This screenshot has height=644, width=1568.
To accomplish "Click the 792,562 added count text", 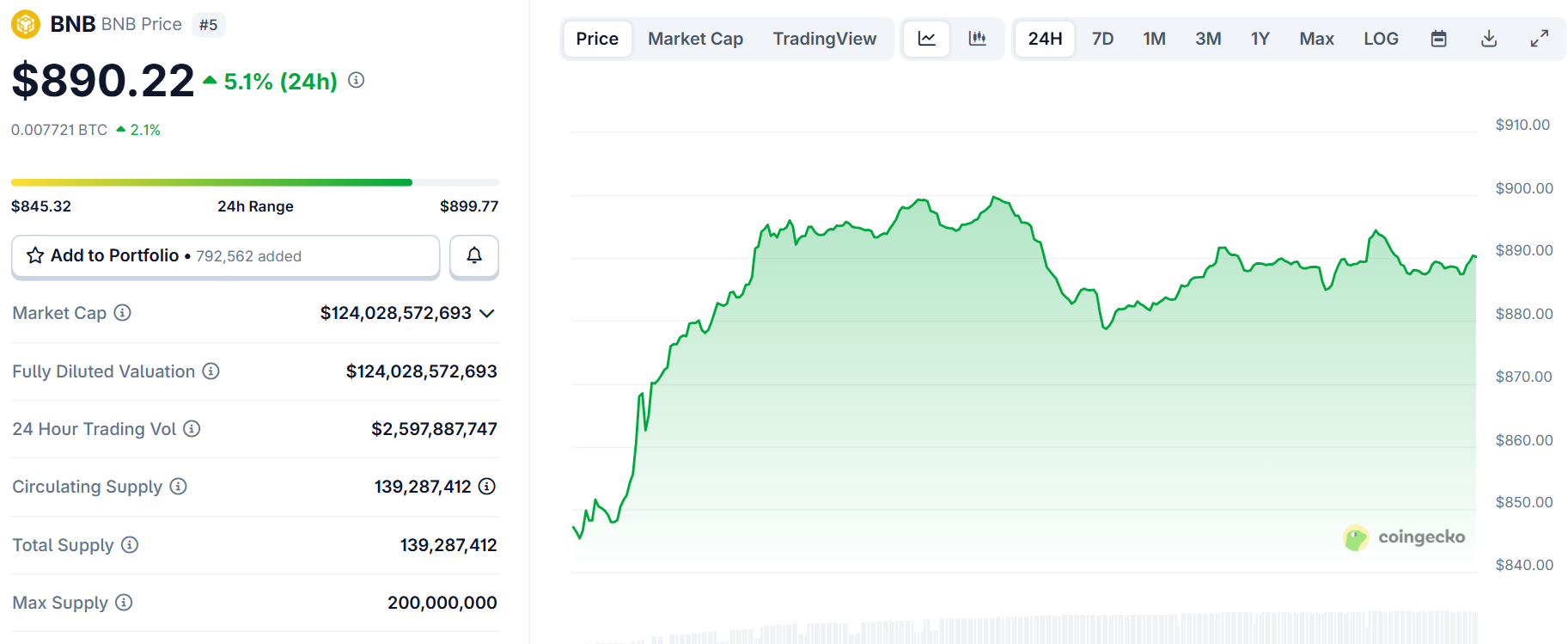I will pos(248,256).
